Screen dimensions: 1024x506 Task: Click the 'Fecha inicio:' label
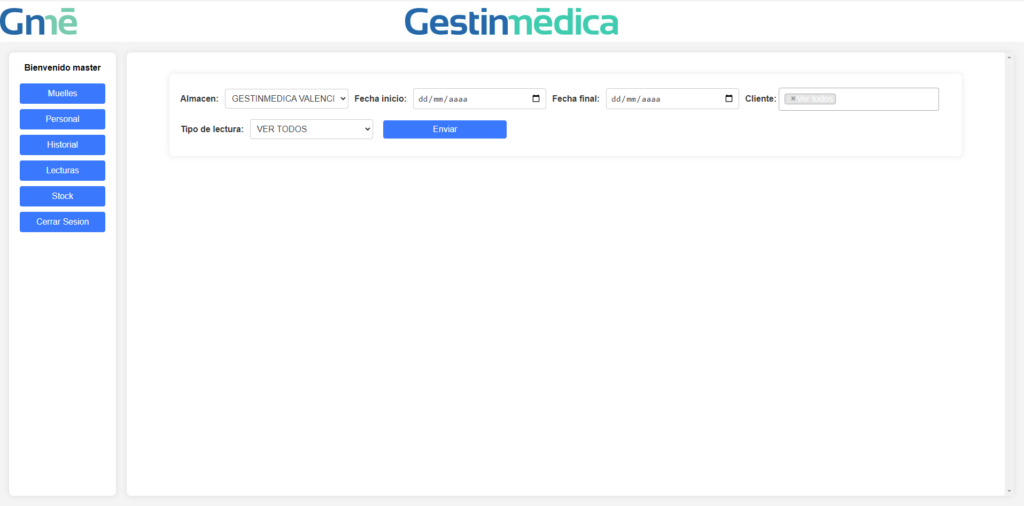click(x=381, y=99)
